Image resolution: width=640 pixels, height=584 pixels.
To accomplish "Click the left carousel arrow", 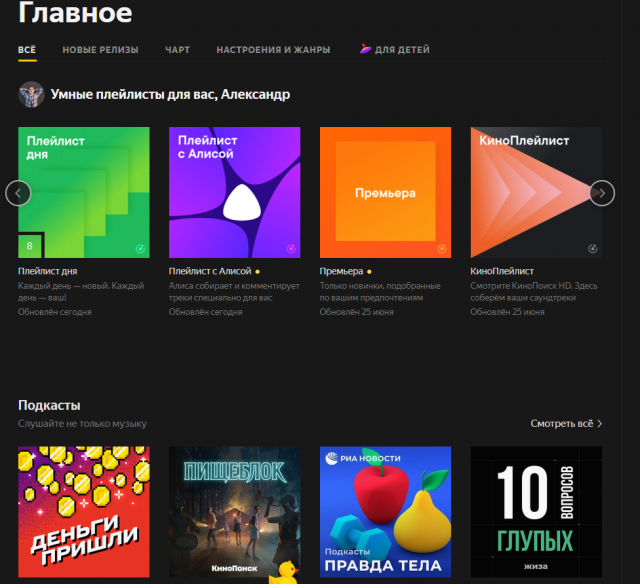I will point(18,193).
